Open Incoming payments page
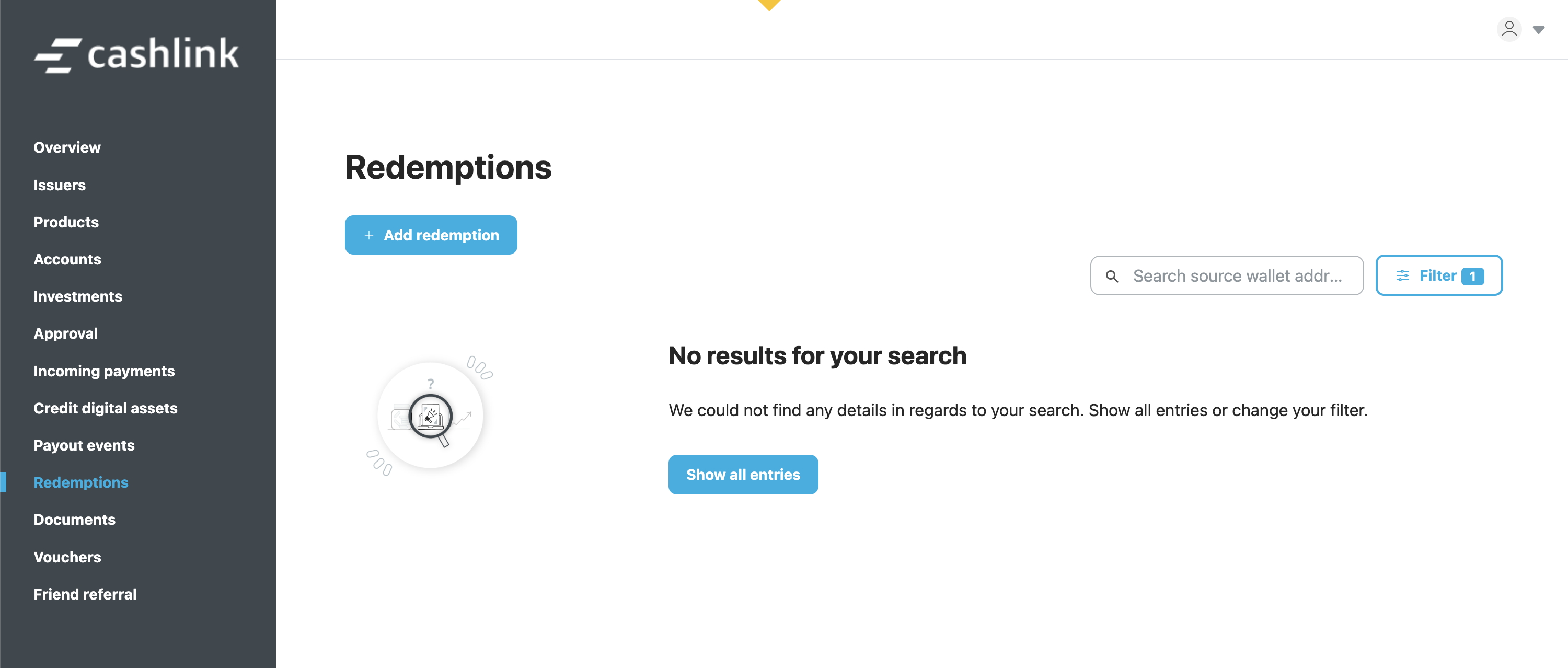Viewport: 1568px width, 668px height. (x=104, y=372)
